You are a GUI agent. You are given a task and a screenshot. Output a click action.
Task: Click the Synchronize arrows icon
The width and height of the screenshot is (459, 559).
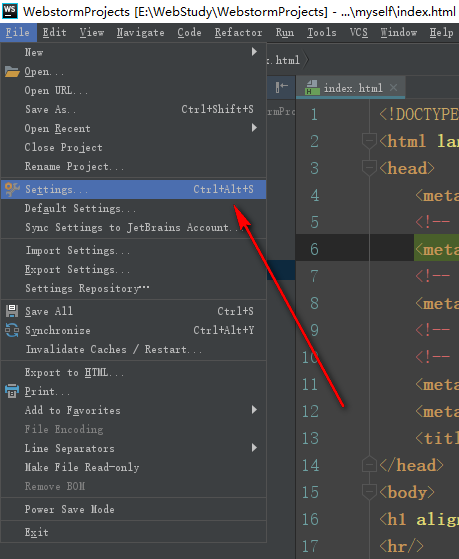click(x=12, y=330)
